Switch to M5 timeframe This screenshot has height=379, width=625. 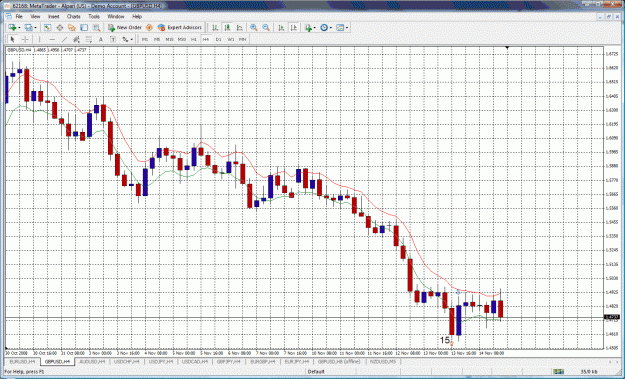(x=157, y=39)
